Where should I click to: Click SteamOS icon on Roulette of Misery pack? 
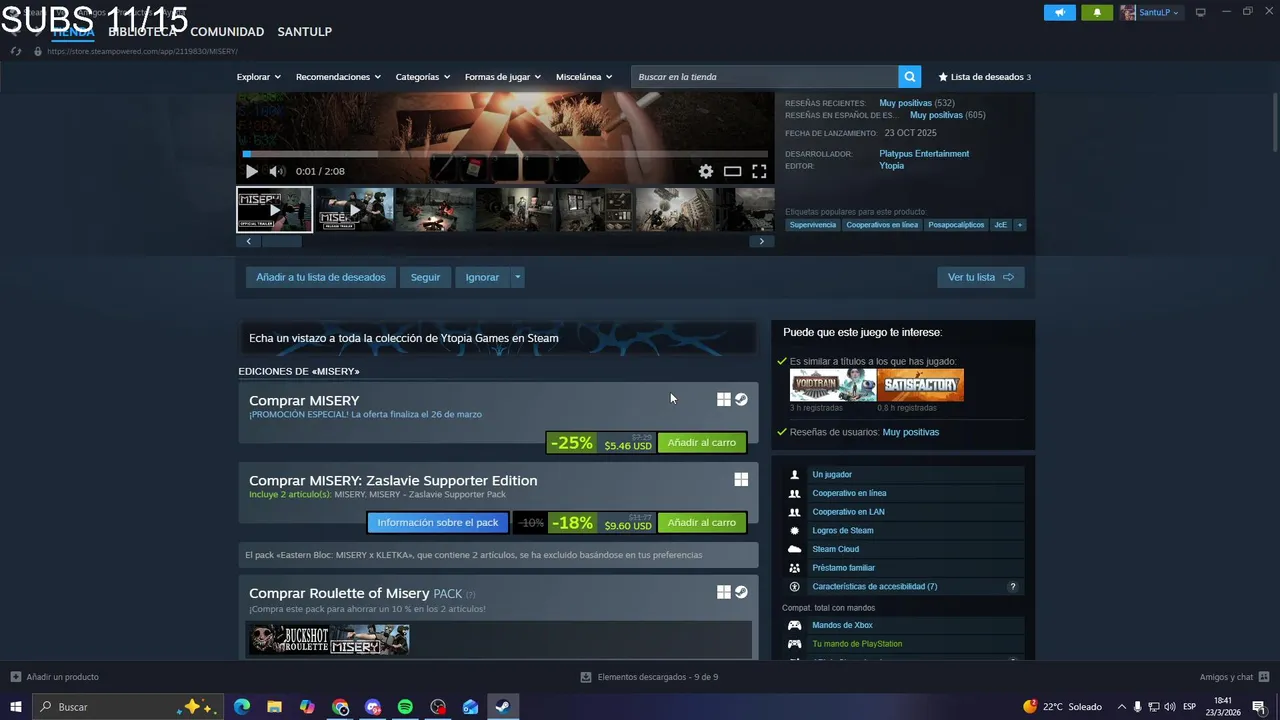point(741,592)
